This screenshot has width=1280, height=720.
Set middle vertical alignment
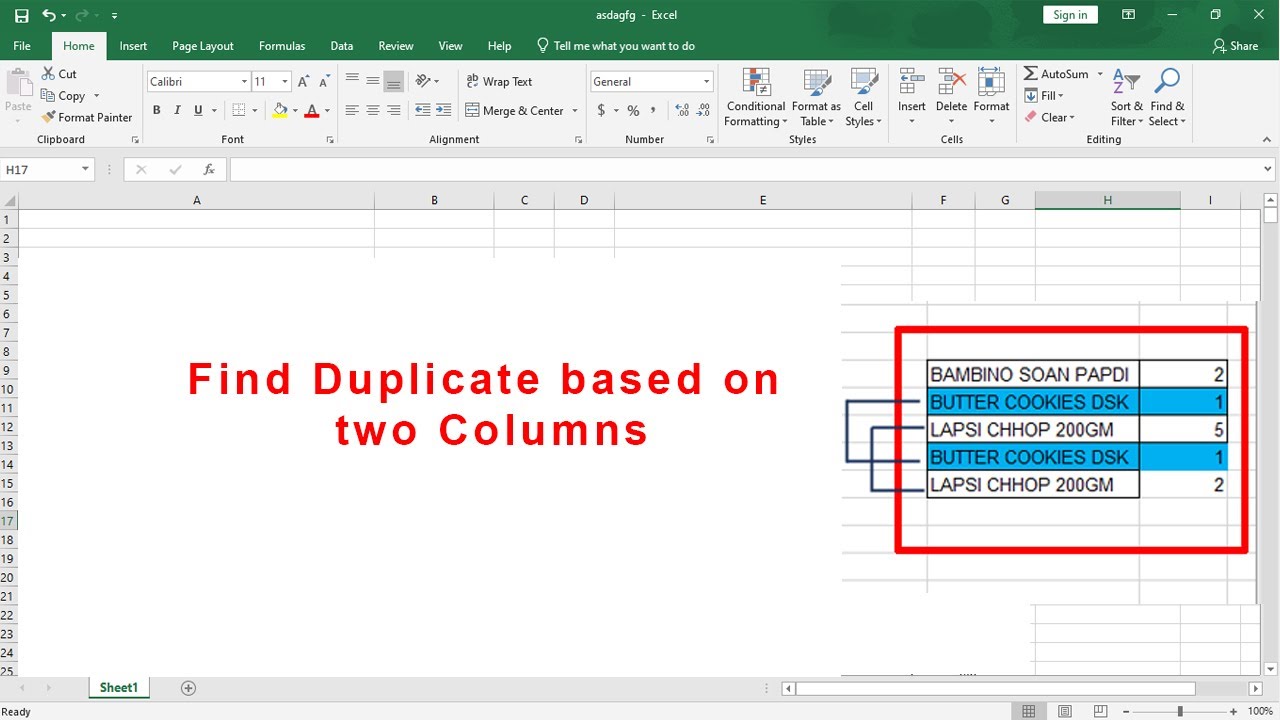click(373, 81)
